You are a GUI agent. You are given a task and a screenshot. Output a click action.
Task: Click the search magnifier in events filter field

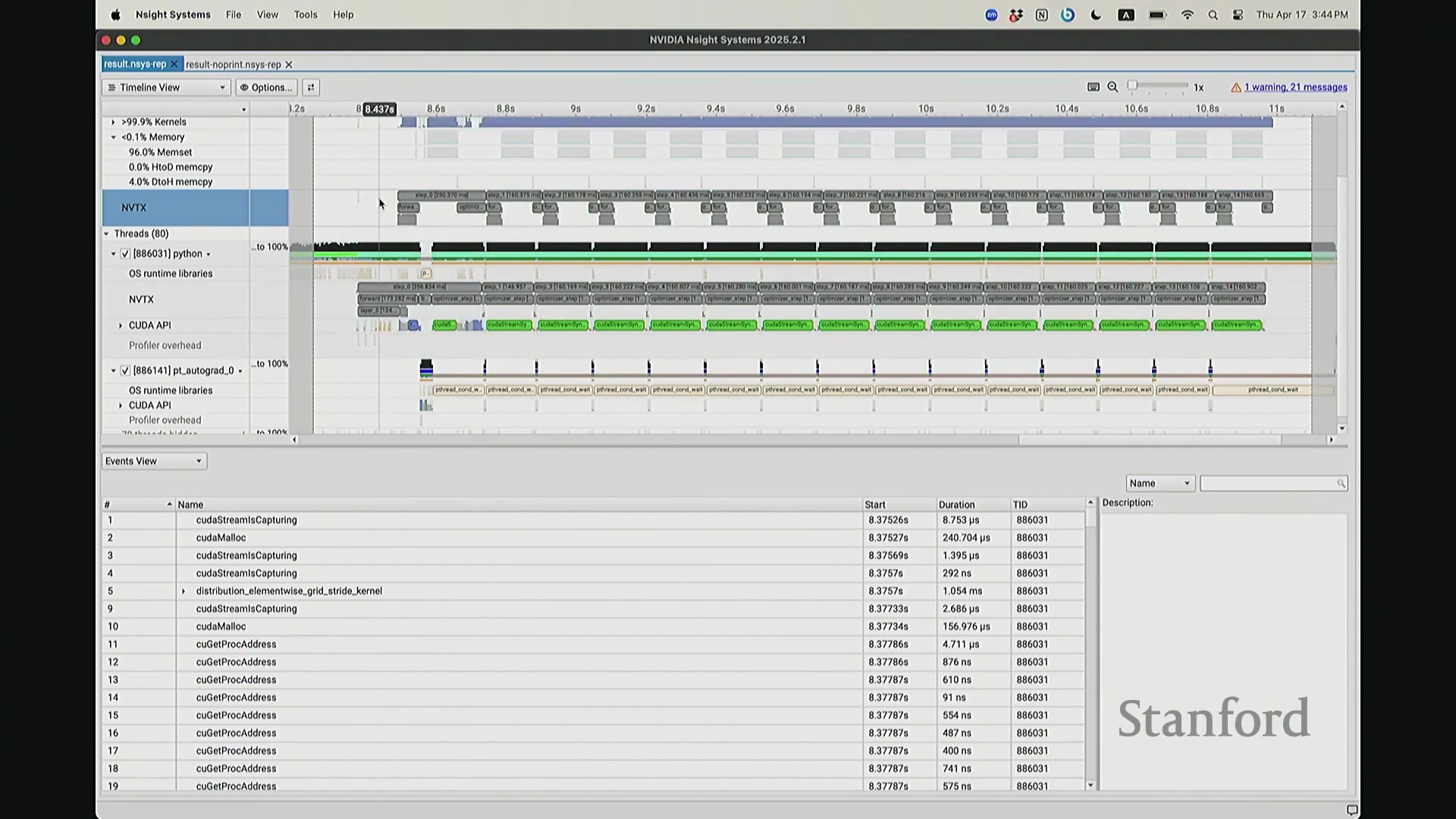click(1341, 484)
